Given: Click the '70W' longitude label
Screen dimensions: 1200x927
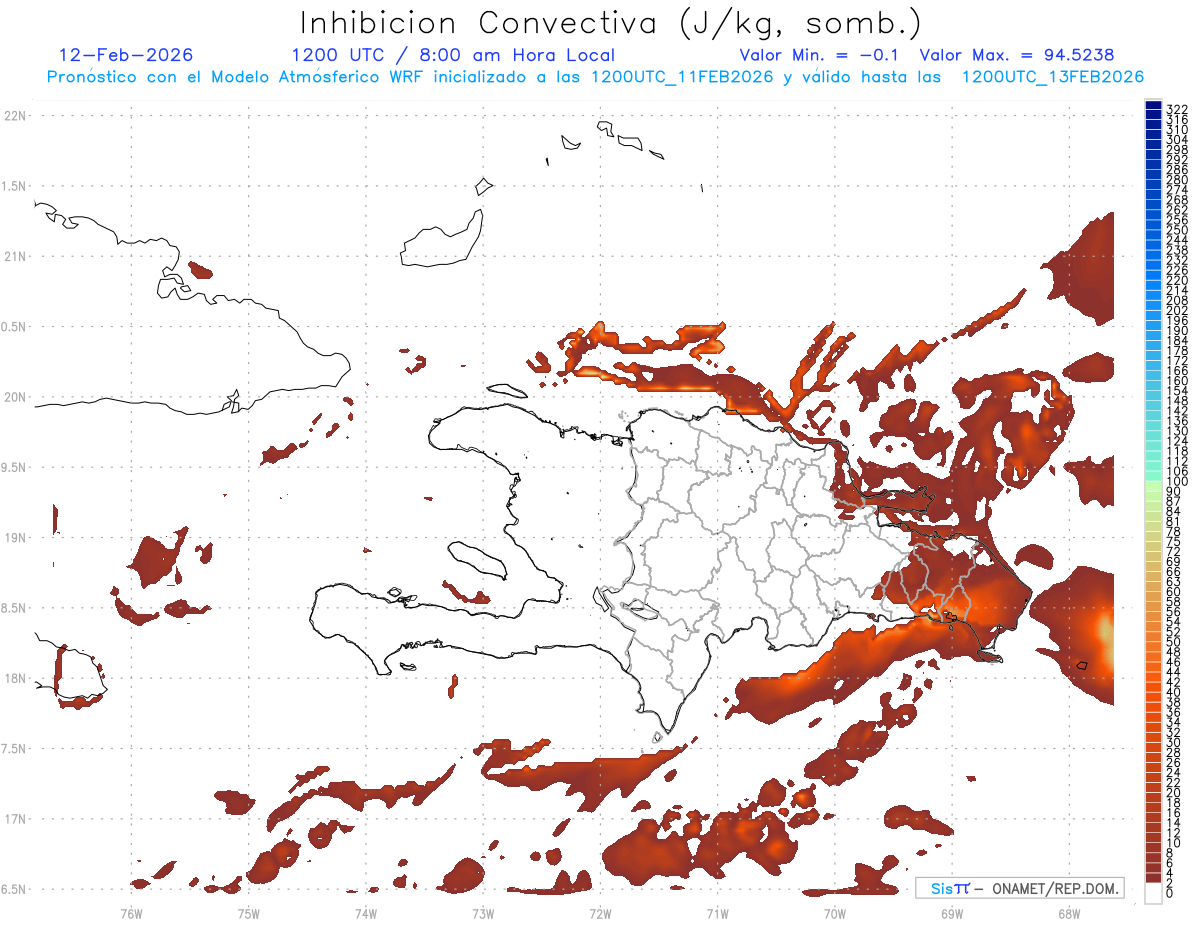Looking at the screenshot, I should pyautogui.click(x=835, y=913).
